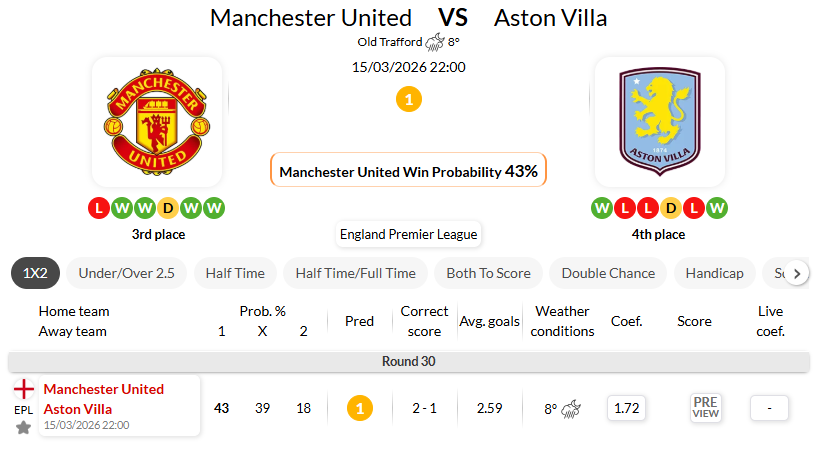
Task: Click the orange prediction circle below match date
Action: point(408,99)
